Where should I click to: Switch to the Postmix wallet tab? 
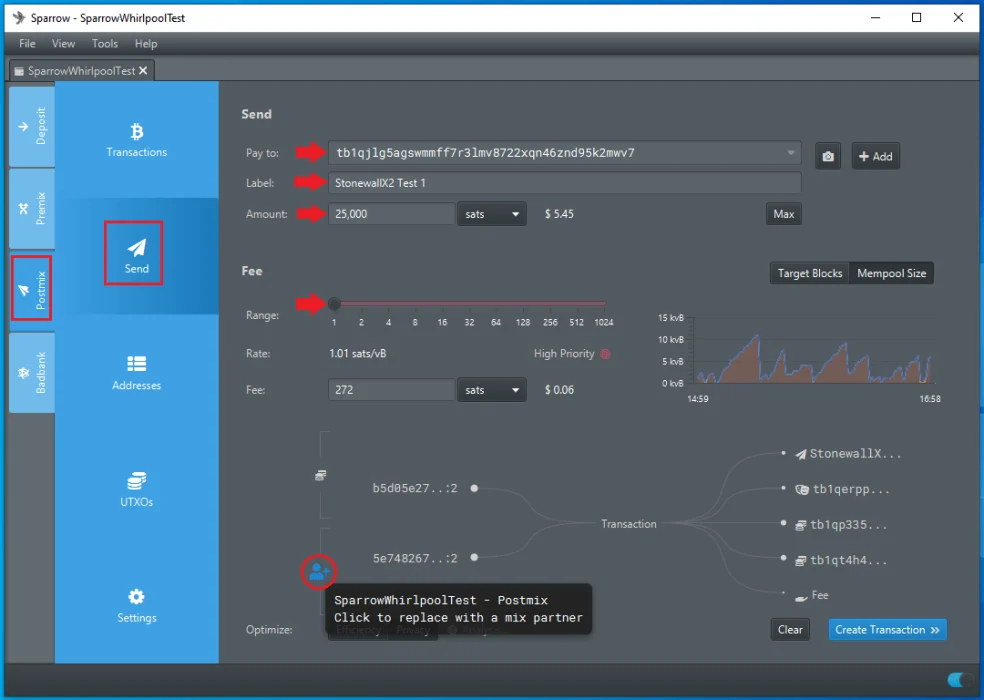31,288
